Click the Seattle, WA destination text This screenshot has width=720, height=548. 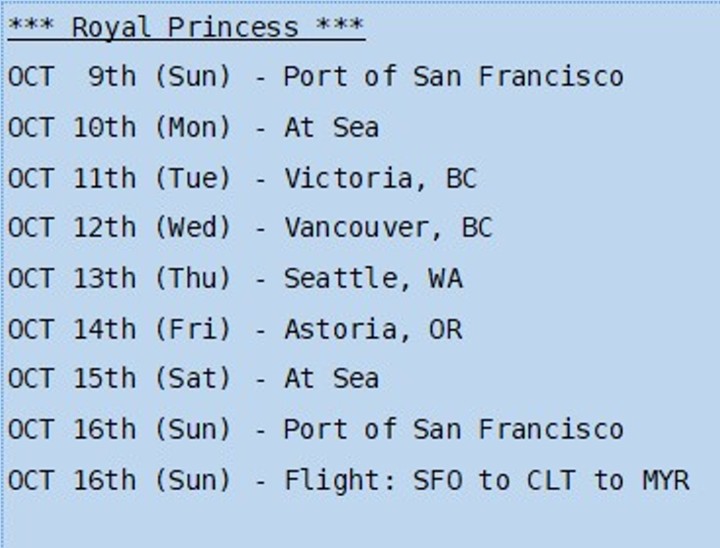coord(373,278)
